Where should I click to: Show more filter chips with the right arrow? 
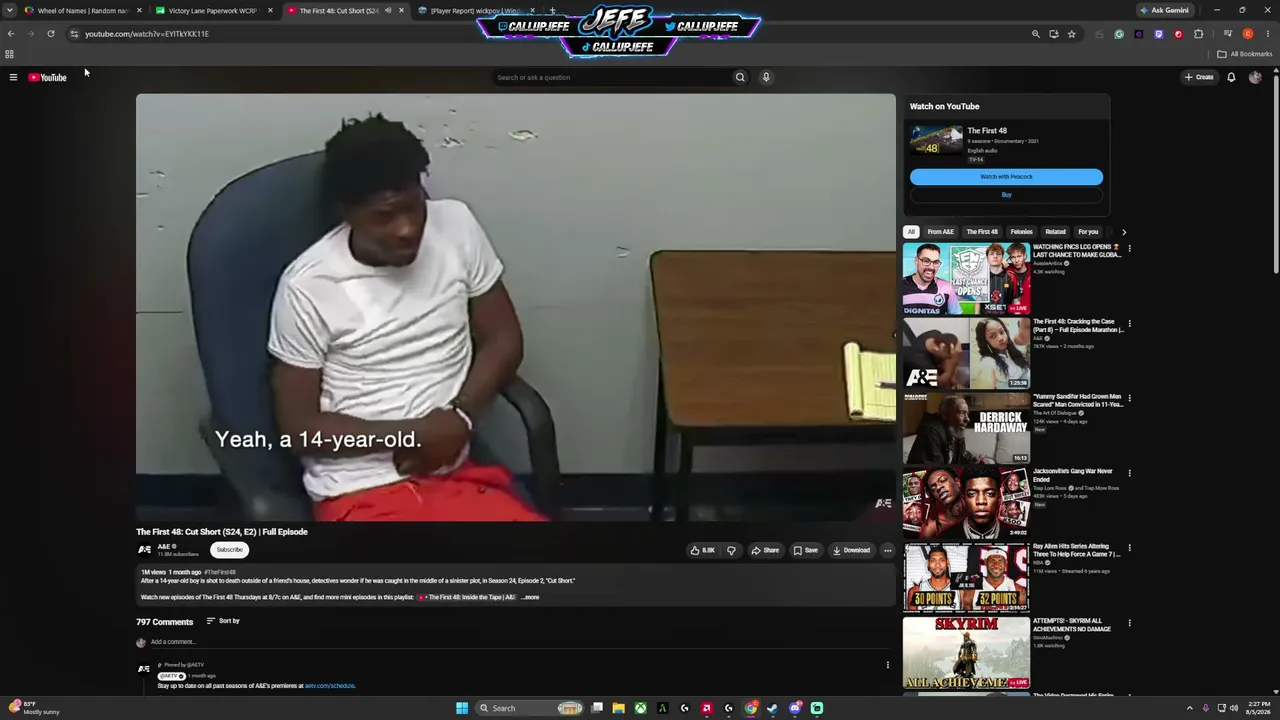1124,232
